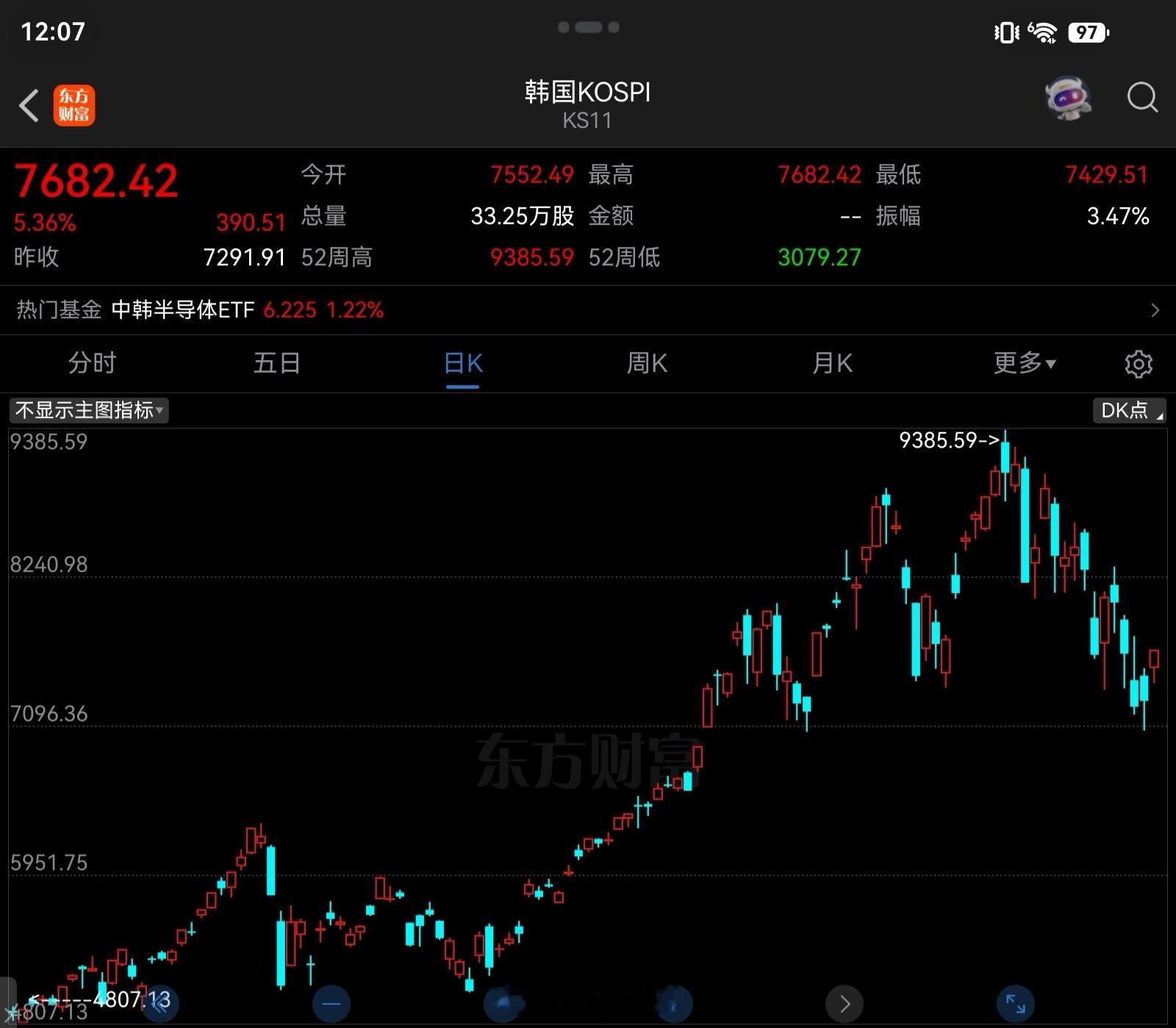The width and height of the screenshot is (1176, 1028).
Task: Tap the back arrow icon
Action: point(29,105)
